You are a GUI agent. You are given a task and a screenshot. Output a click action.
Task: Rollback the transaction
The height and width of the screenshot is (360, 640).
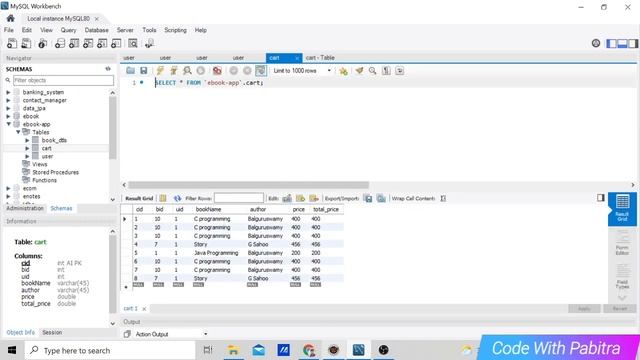tap(247, 71)
